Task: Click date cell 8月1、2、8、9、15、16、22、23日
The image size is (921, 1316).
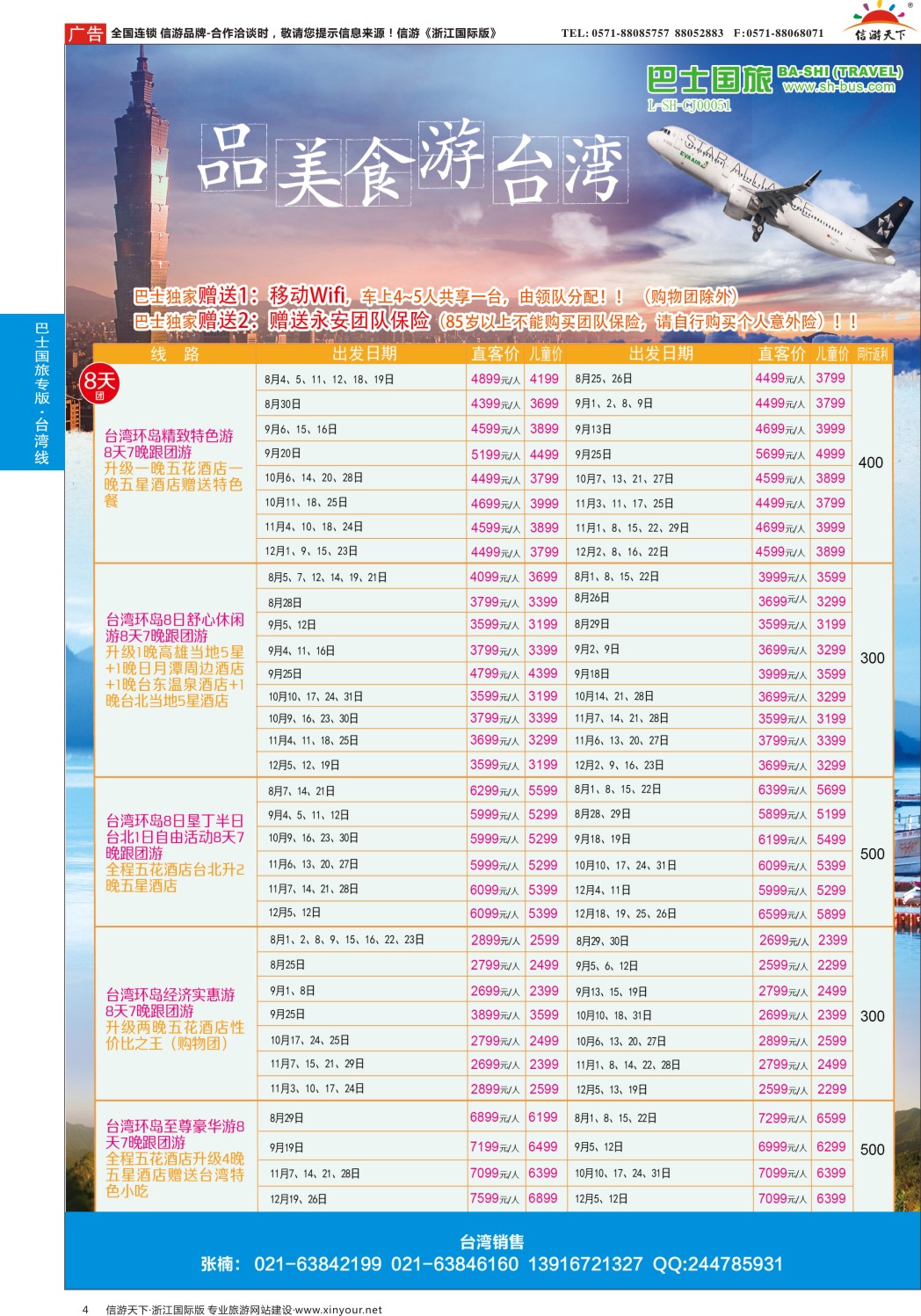Action: [x=347, y=940]
